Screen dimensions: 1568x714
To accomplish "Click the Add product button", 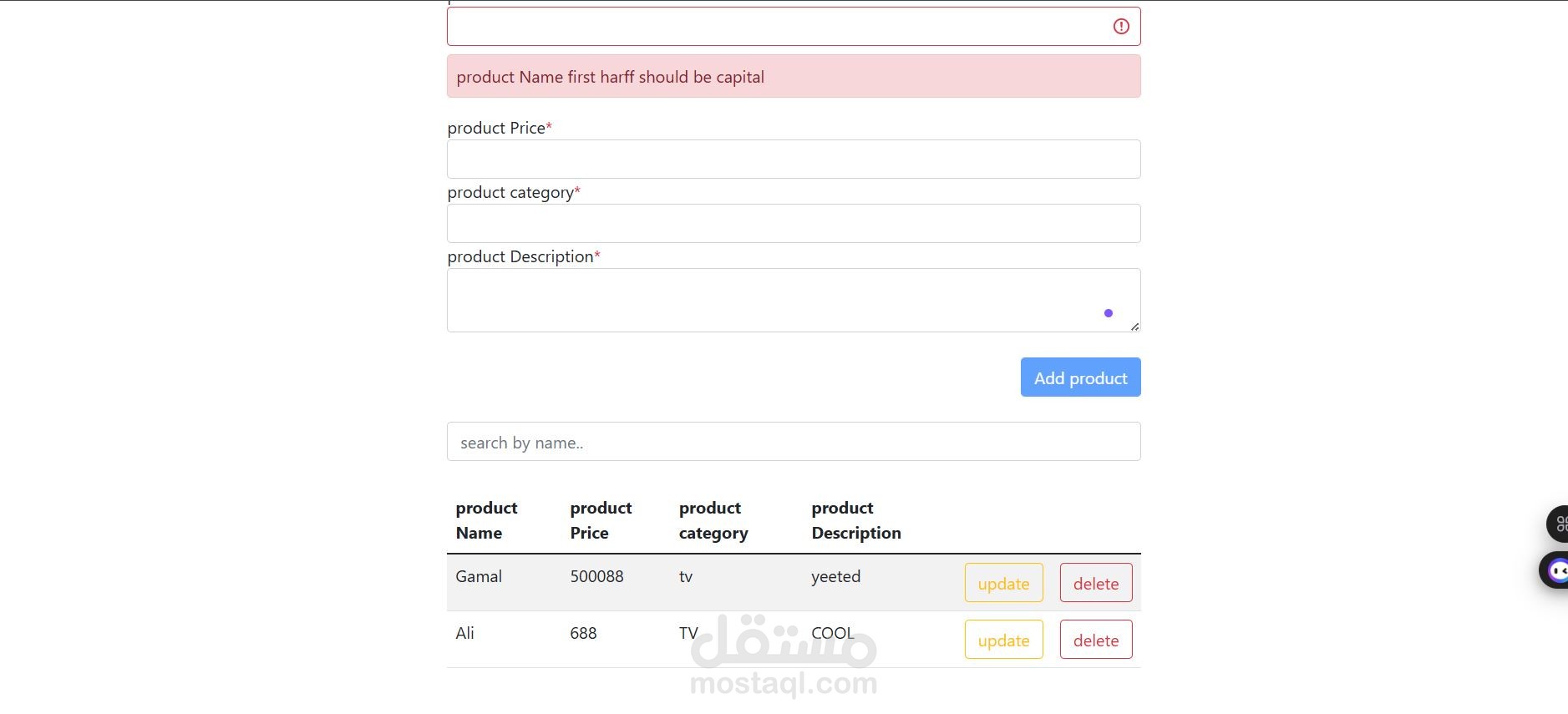I will click(x=1080, y=377).
